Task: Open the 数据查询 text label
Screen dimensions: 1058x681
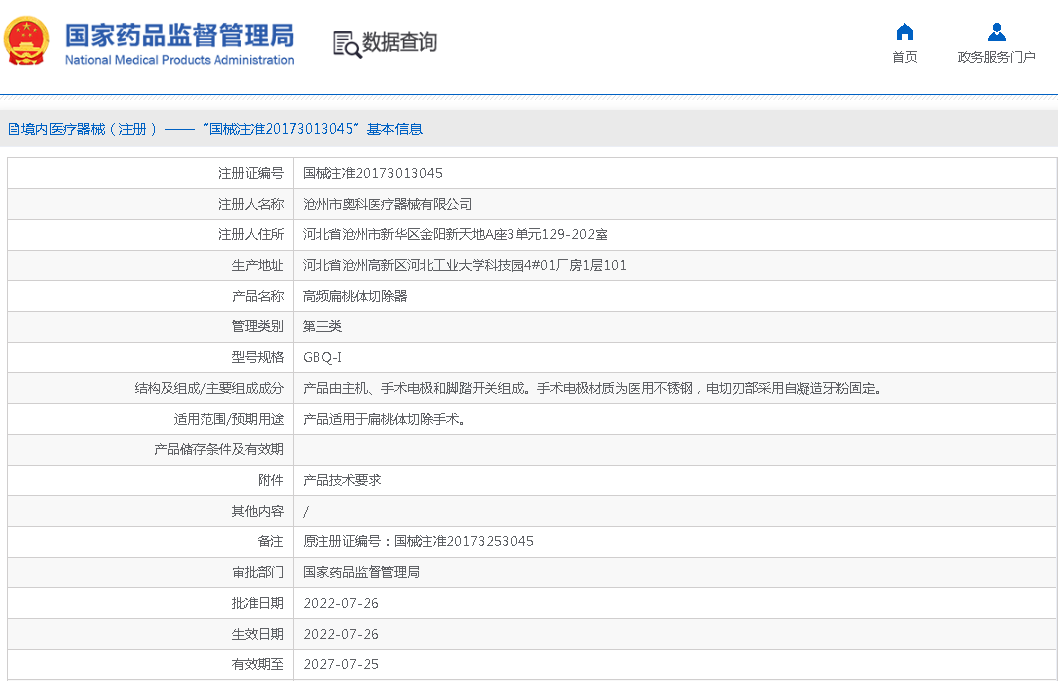Action: (x=399, y=43)
